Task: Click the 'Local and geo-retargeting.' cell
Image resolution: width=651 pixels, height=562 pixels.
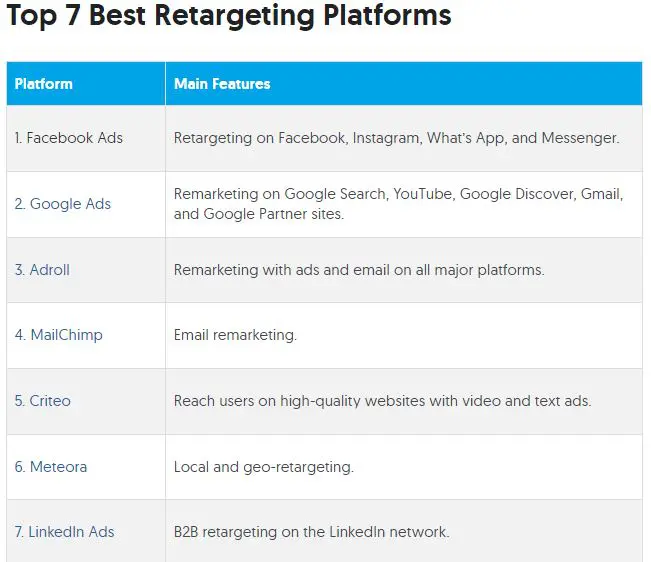Action: tap(404, 467)
